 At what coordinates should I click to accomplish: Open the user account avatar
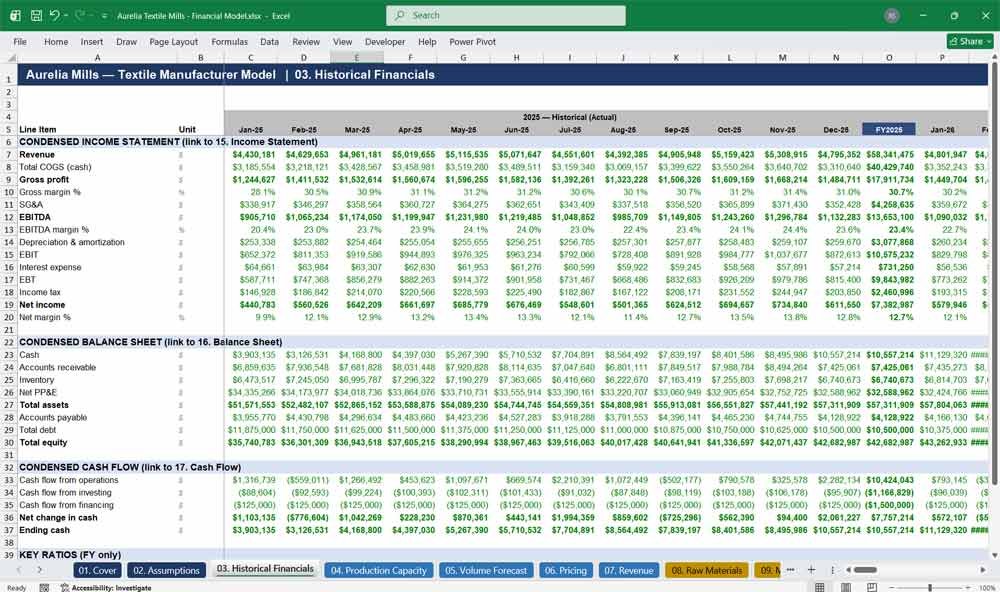point(892,15)
